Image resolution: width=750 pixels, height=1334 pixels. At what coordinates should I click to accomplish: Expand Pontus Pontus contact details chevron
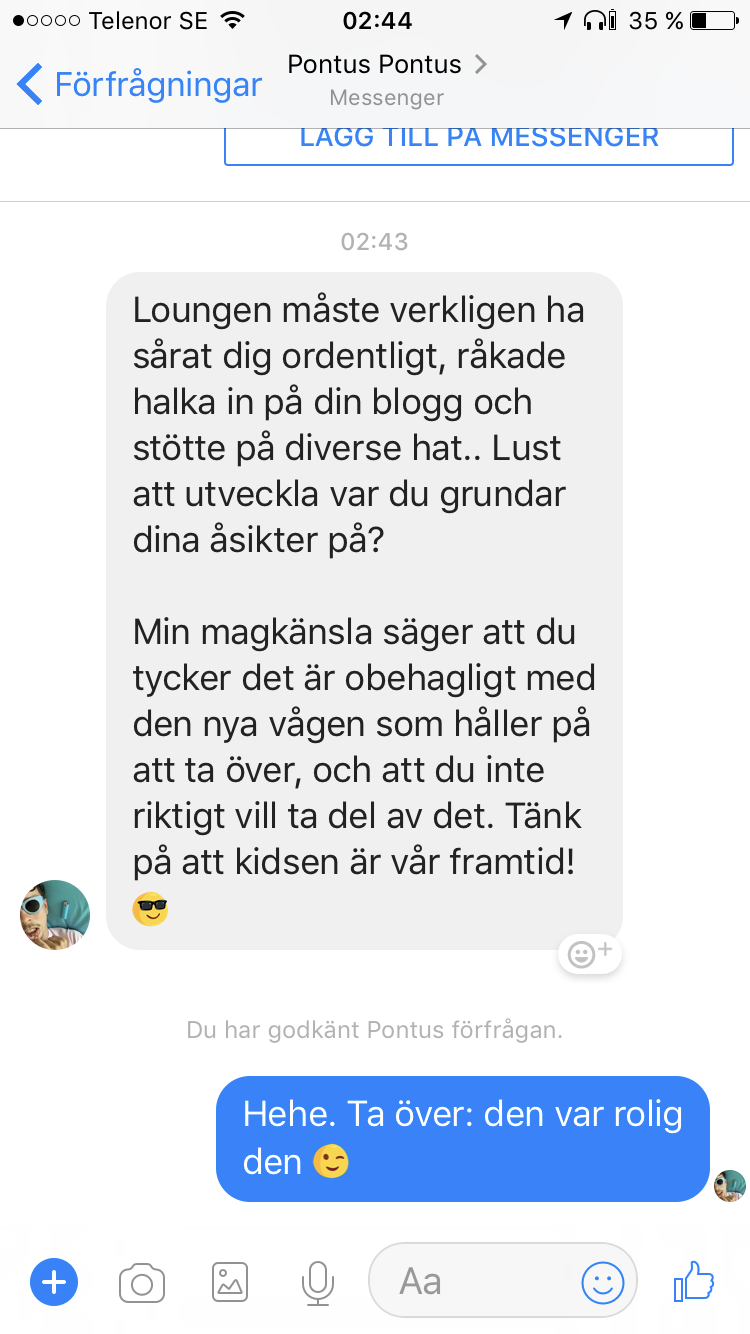tap(481, 65)
